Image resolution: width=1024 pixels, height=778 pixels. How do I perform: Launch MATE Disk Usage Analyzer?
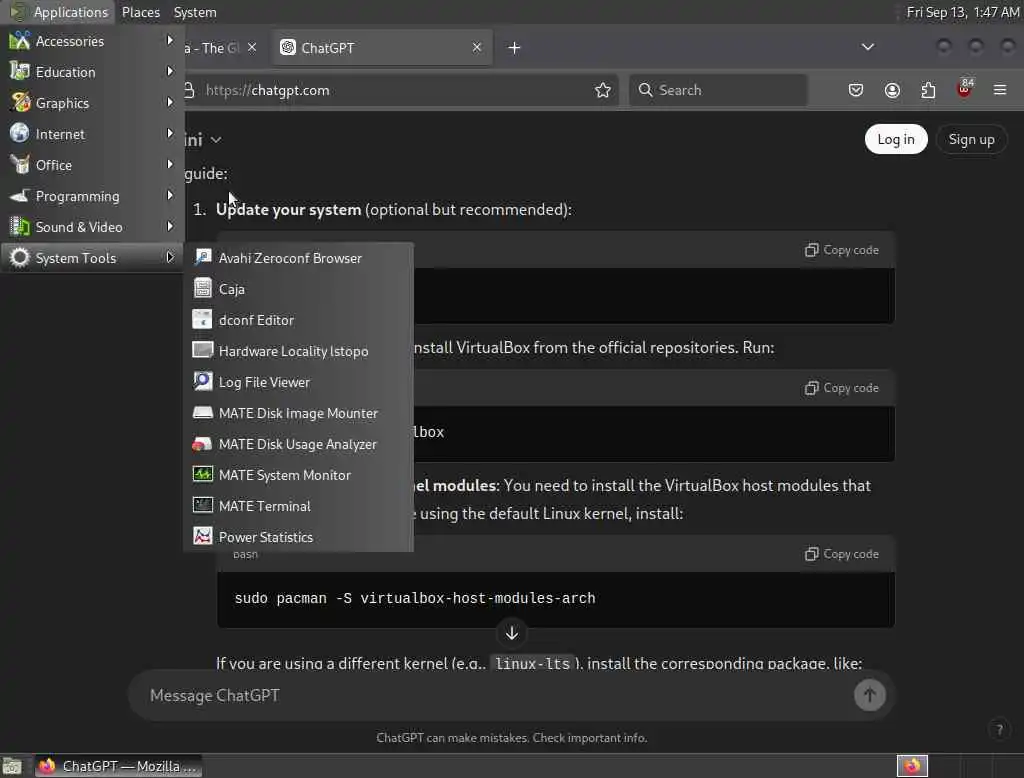[x=298, y=444]
